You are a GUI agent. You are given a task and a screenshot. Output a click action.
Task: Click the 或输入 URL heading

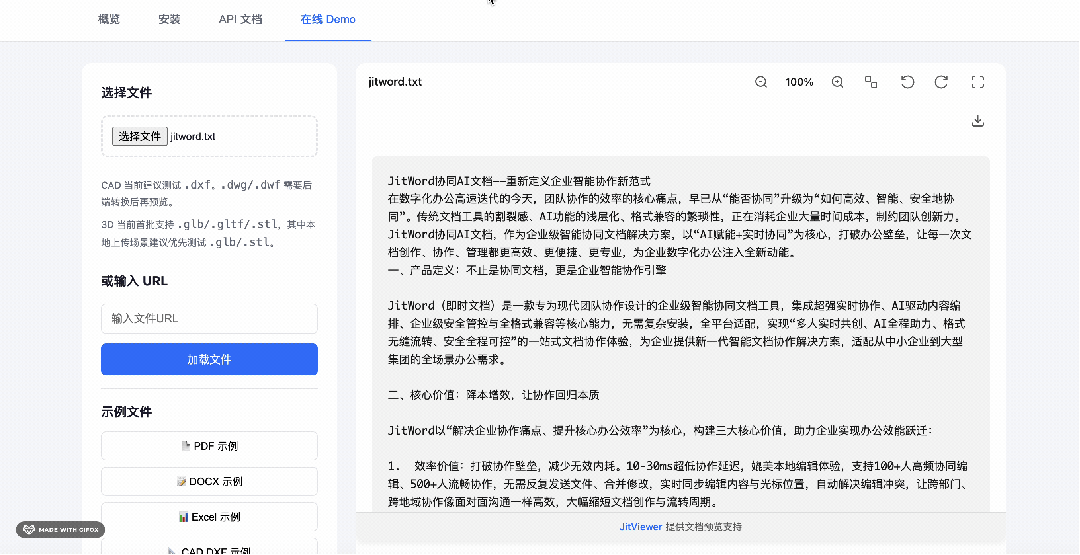[134, 281]
